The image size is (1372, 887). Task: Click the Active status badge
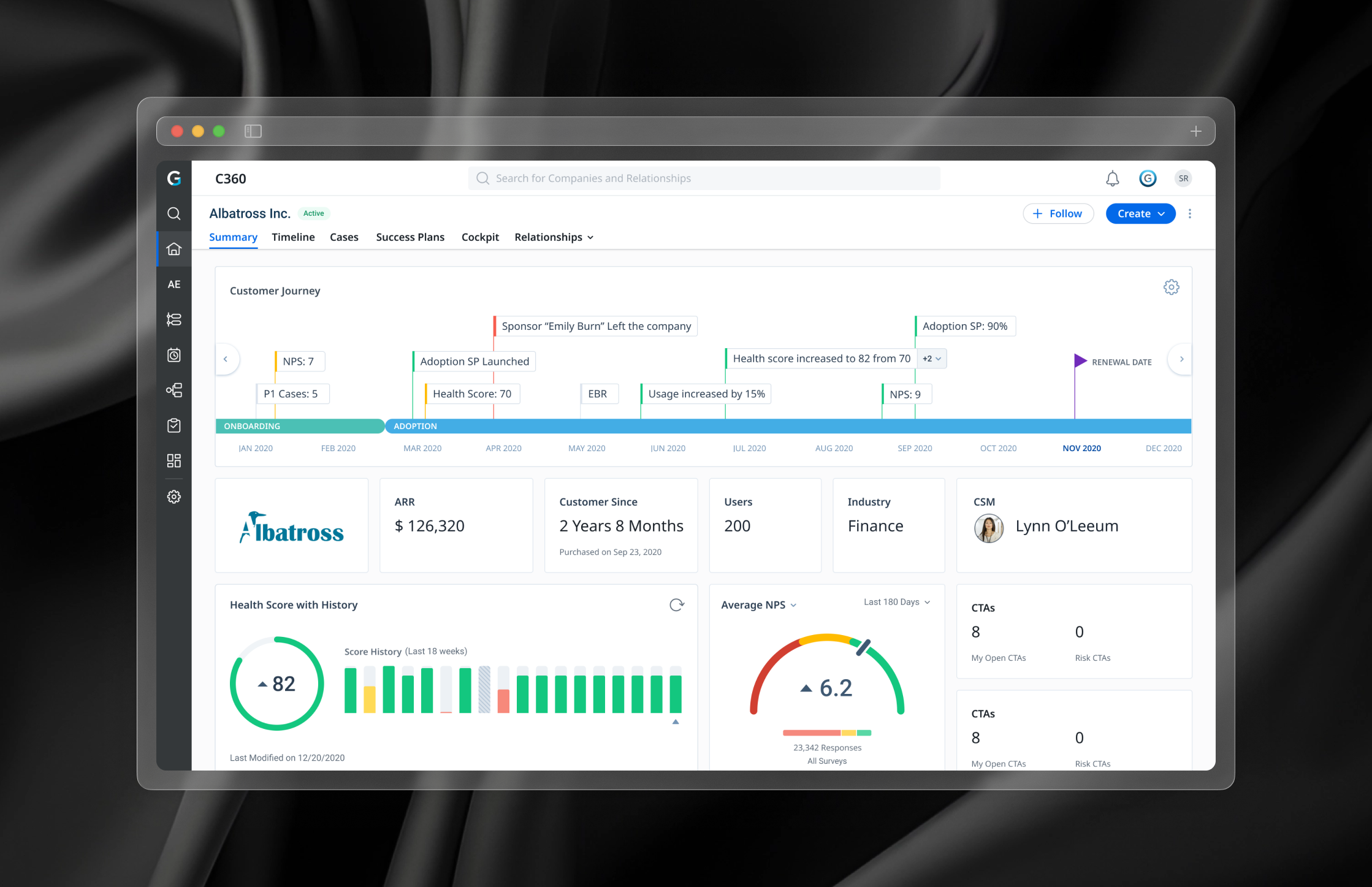click(x=314, y=213)
